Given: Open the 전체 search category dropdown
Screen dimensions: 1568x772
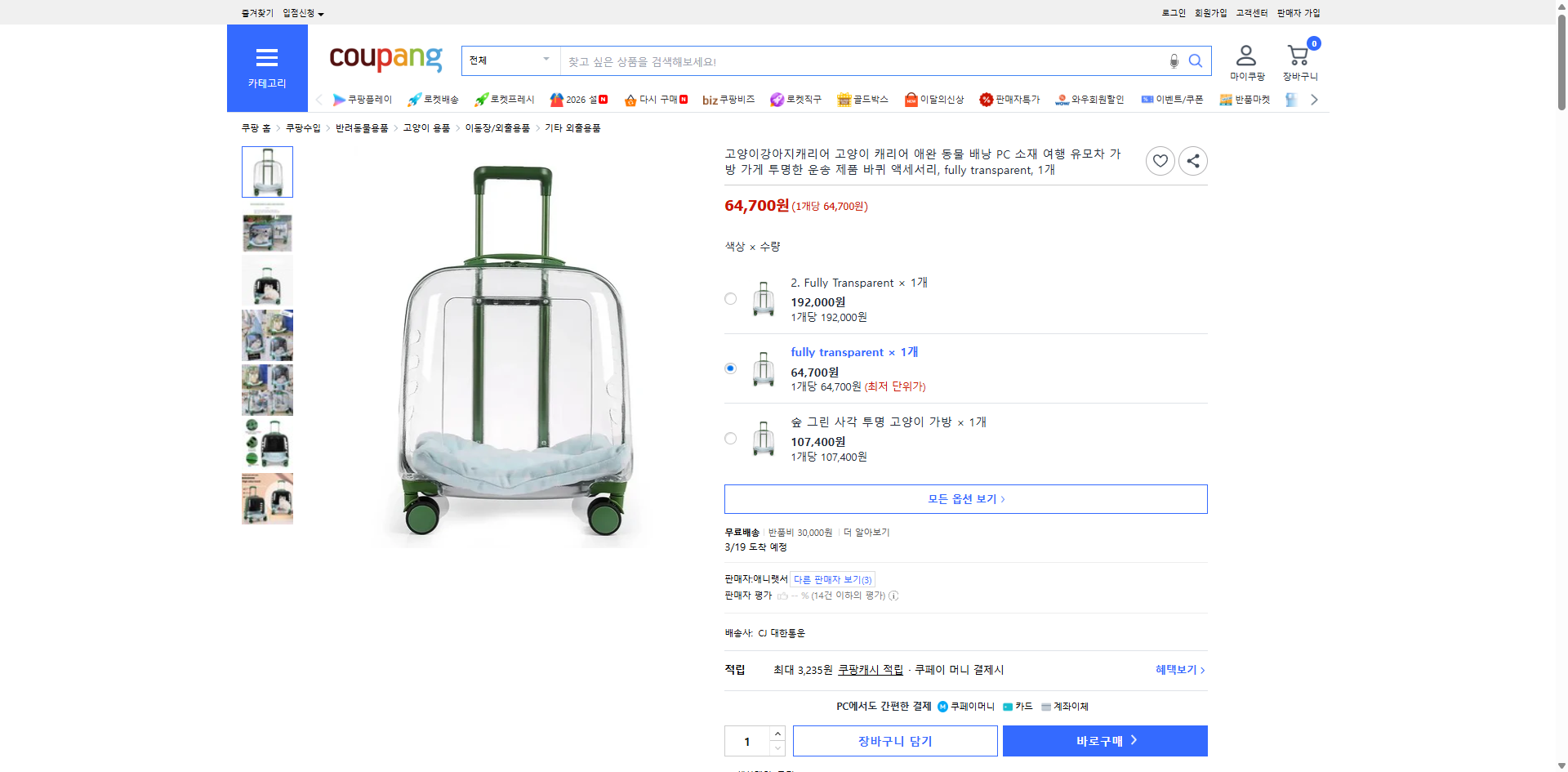Looking at the screenshot, I should point(510,60).
